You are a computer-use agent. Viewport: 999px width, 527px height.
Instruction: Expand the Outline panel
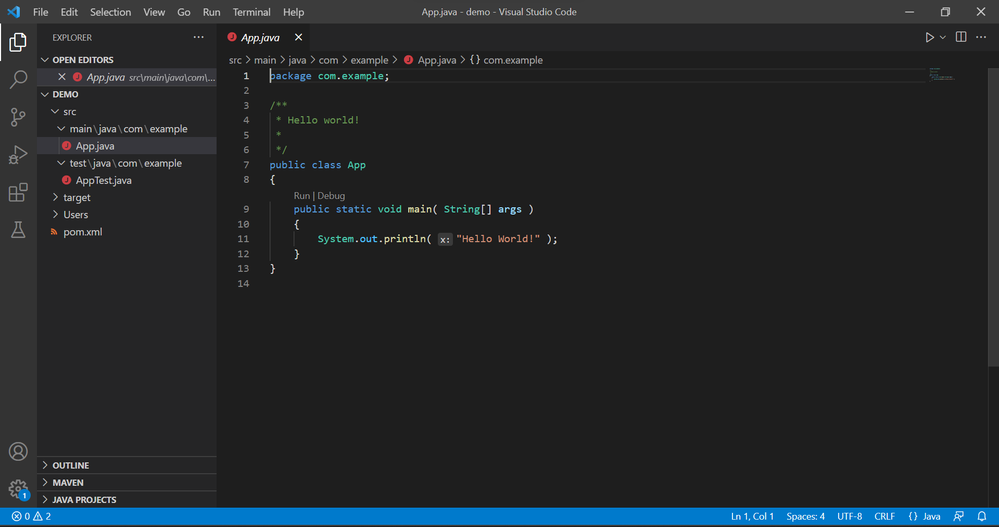coord(127,465)
